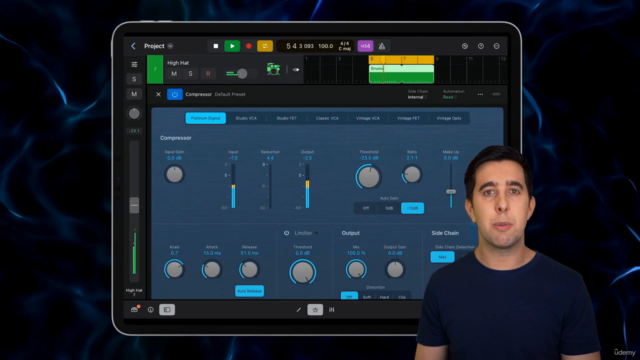
Task: Click the Output Gain knob
Action: tap(395, 269)
